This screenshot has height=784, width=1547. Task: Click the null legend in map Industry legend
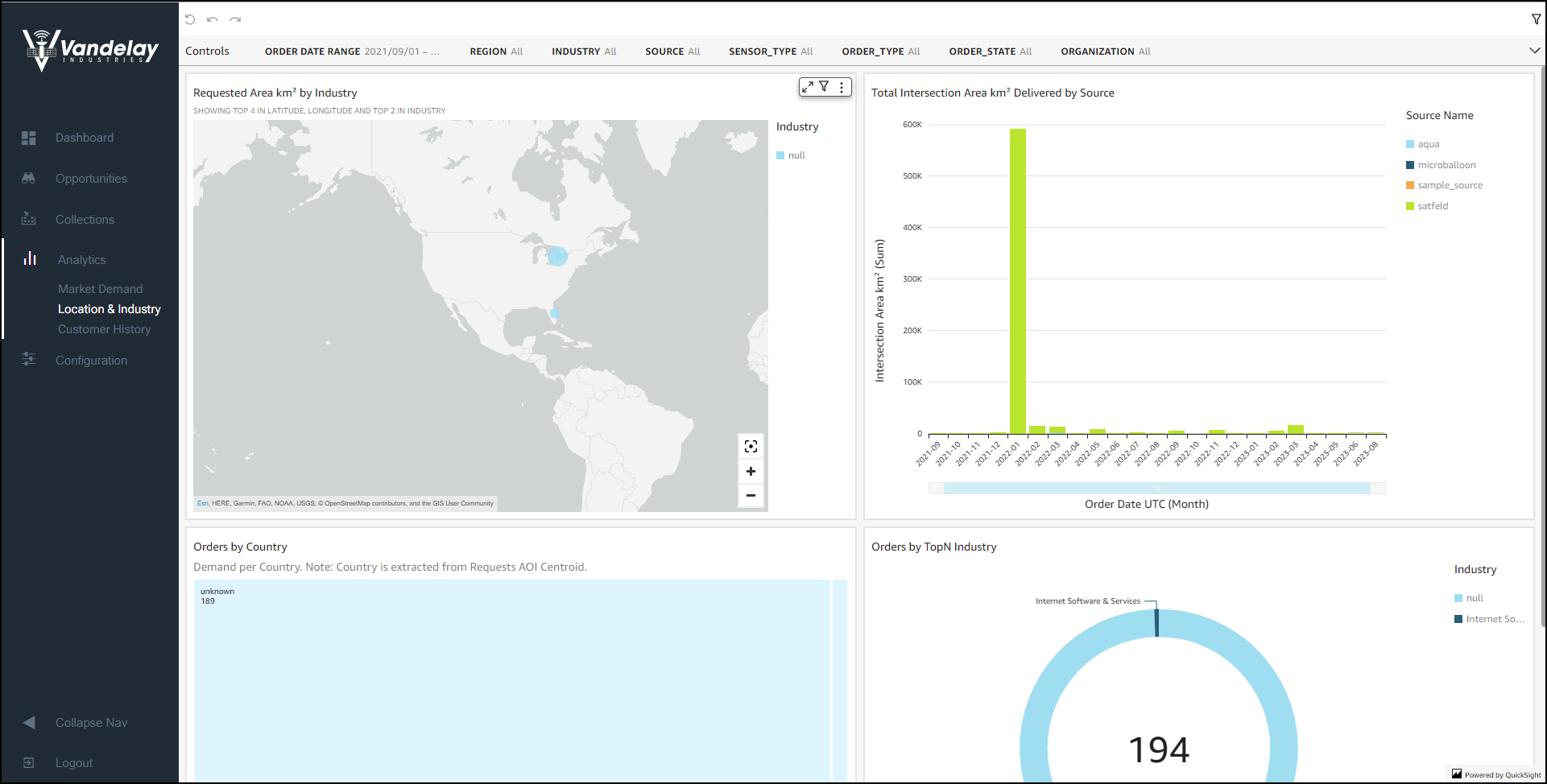791,155
